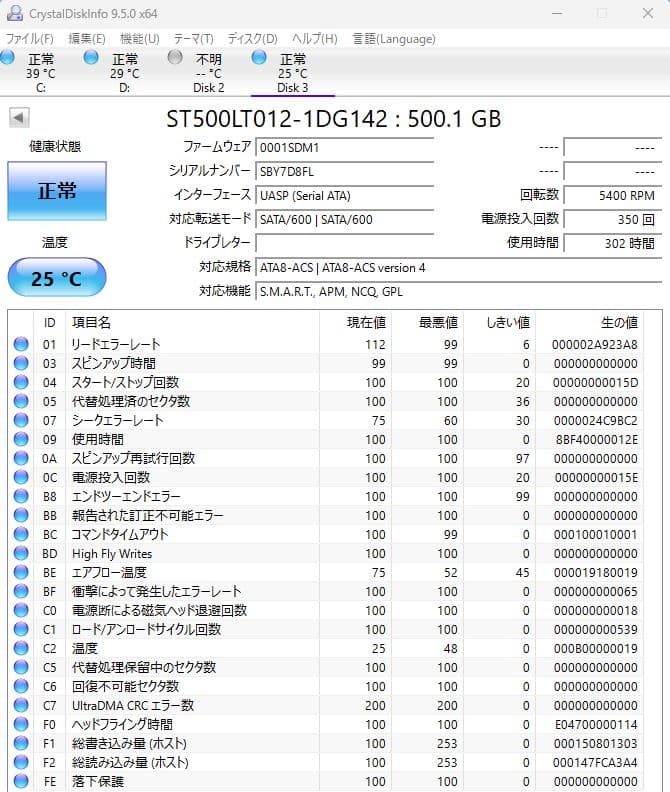Click model title ST500LT012-1DG142 : 500.1 GB
This screenshot has height=792, width=670.
point(334,119)
